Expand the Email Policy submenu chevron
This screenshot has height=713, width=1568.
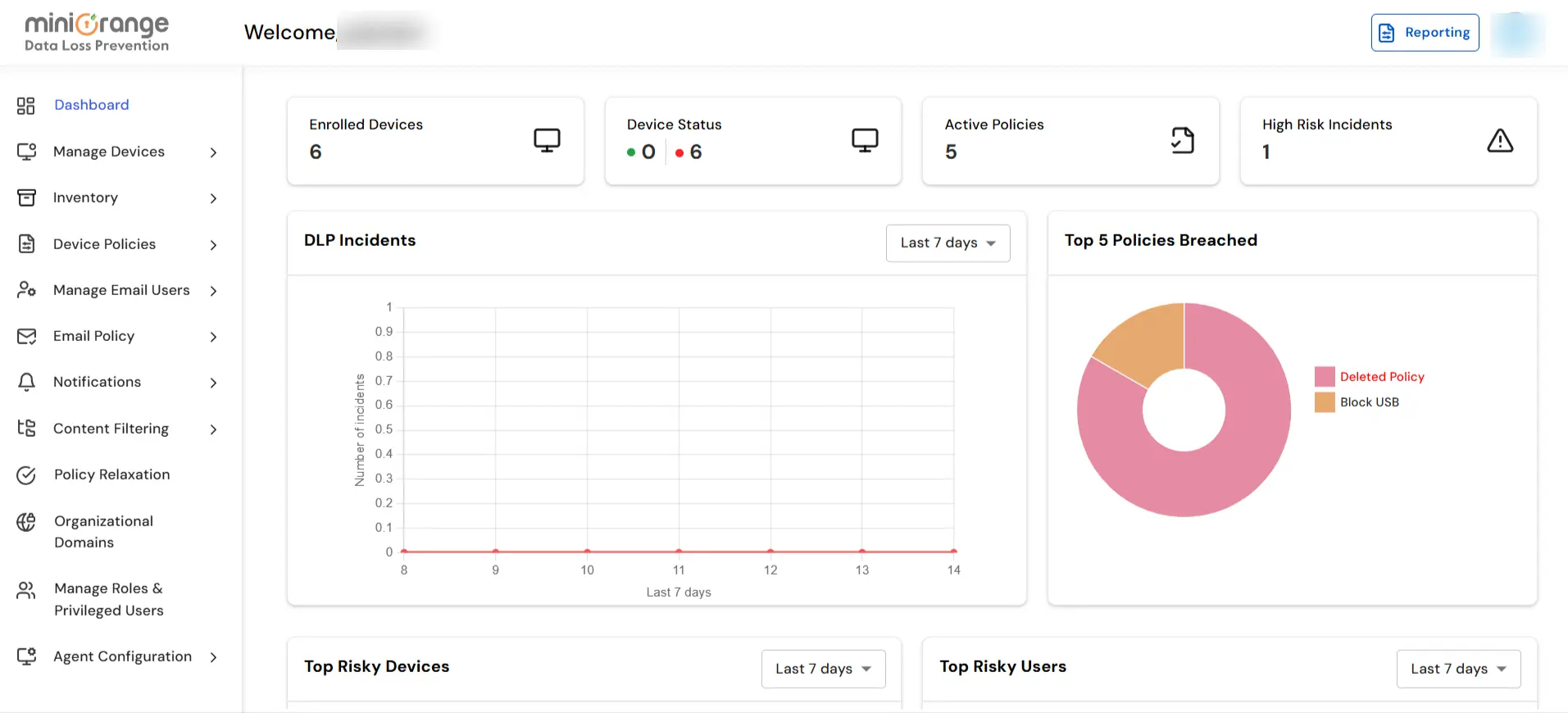[x=213, y=337]
